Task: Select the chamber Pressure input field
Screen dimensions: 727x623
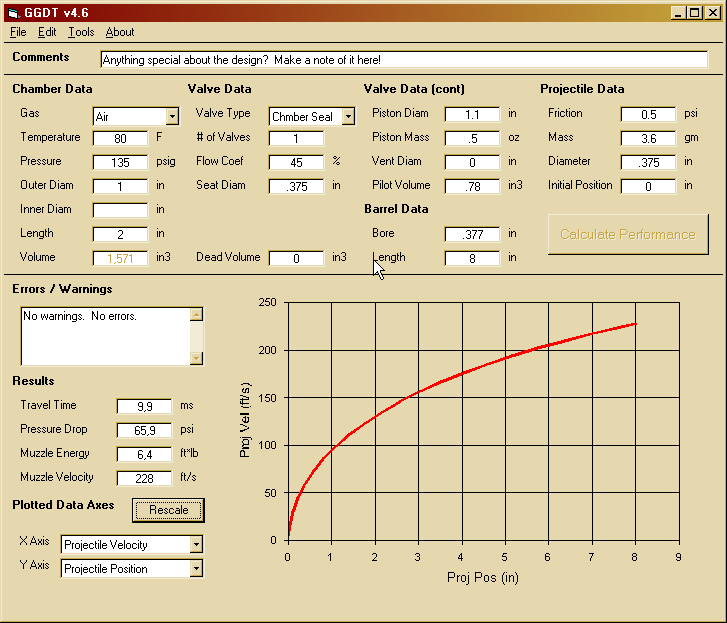Action: [120, 162]
